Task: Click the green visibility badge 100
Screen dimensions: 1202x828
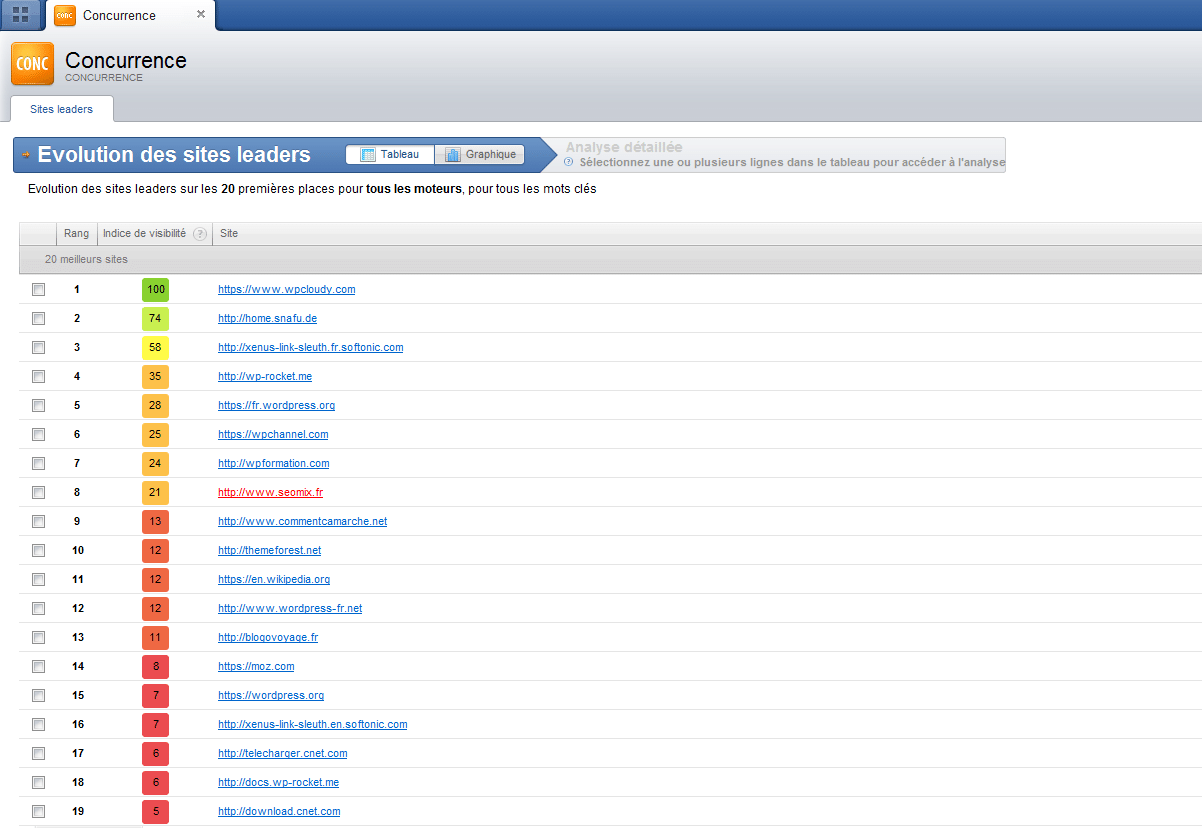Action: (155, 290)
